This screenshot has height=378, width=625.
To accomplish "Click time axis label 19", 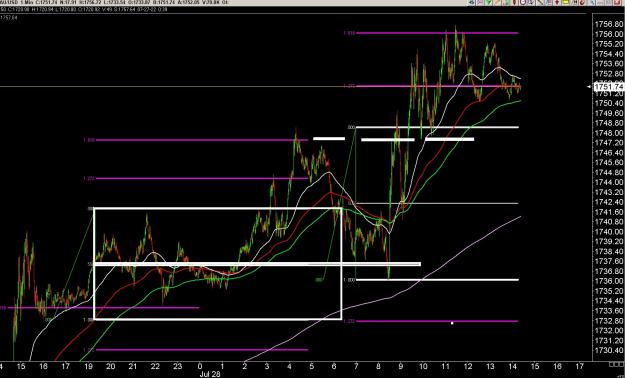I will click(x=88, y=366).
